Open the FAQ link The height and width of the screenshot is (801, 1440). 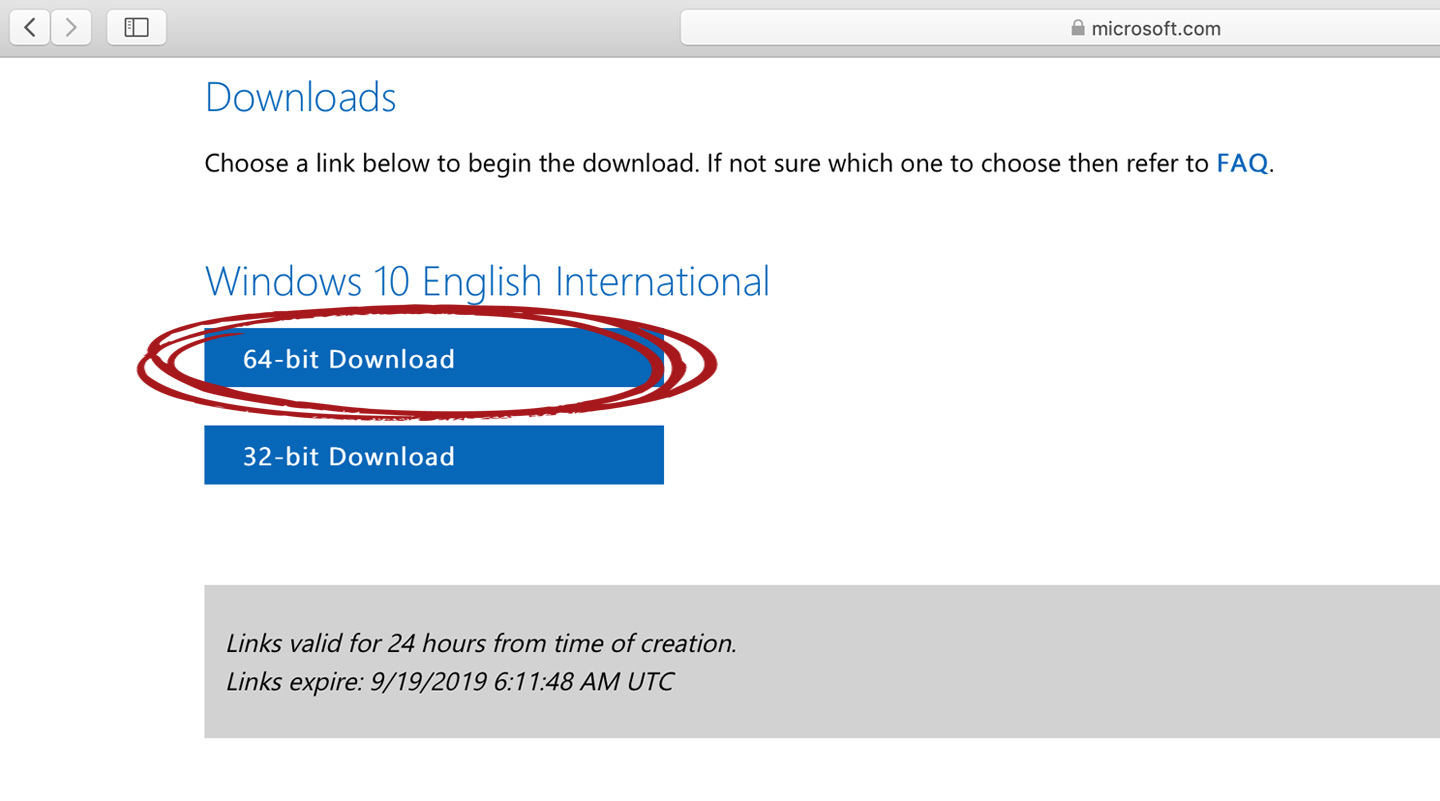click(1242, 163)
